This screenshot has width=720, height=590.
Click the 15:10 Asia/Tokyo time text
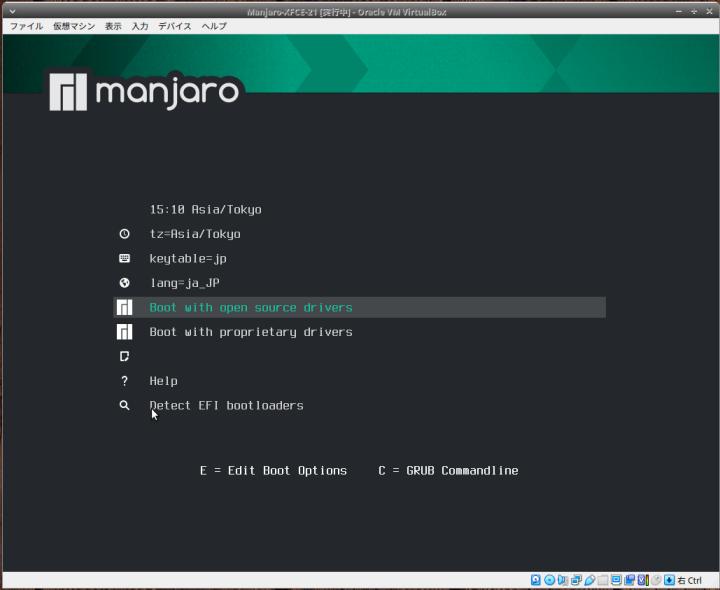pos(206,210)
